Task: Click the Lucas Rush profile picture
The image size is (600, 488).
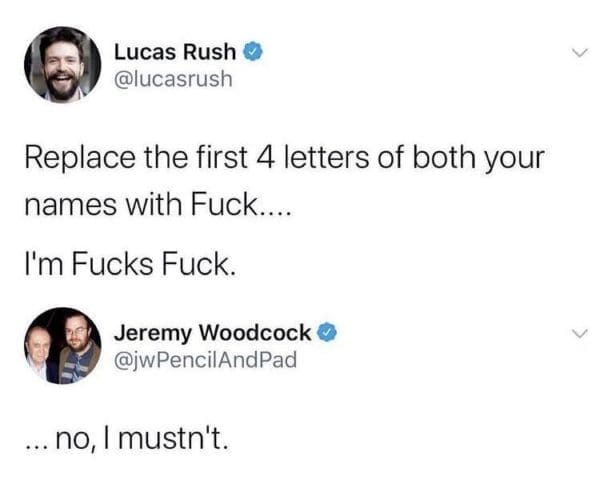Action: (62, 64)
